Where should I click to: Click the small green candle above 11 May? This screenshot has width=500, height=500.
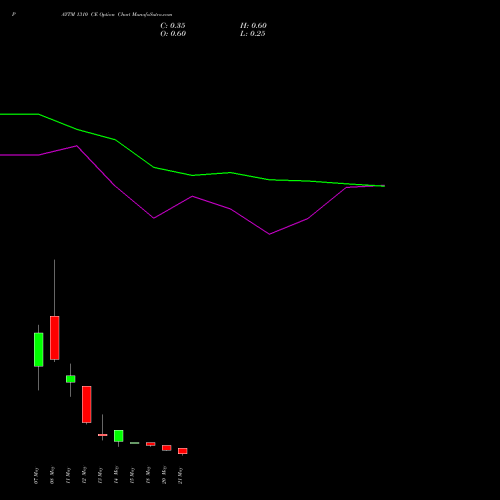click(x=71, y=379)
